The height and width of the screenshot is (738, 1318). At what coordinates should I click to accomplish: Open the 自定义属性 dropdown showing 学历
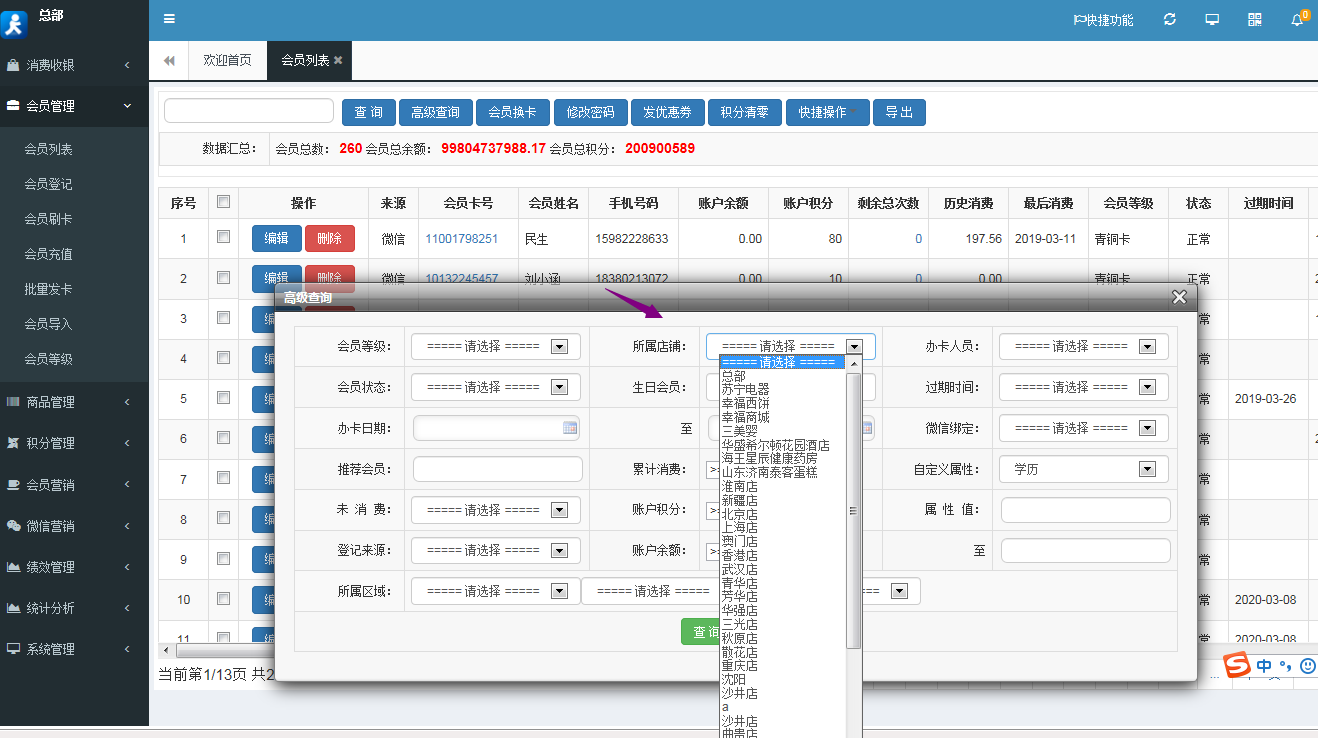(x=1083, y=469)
